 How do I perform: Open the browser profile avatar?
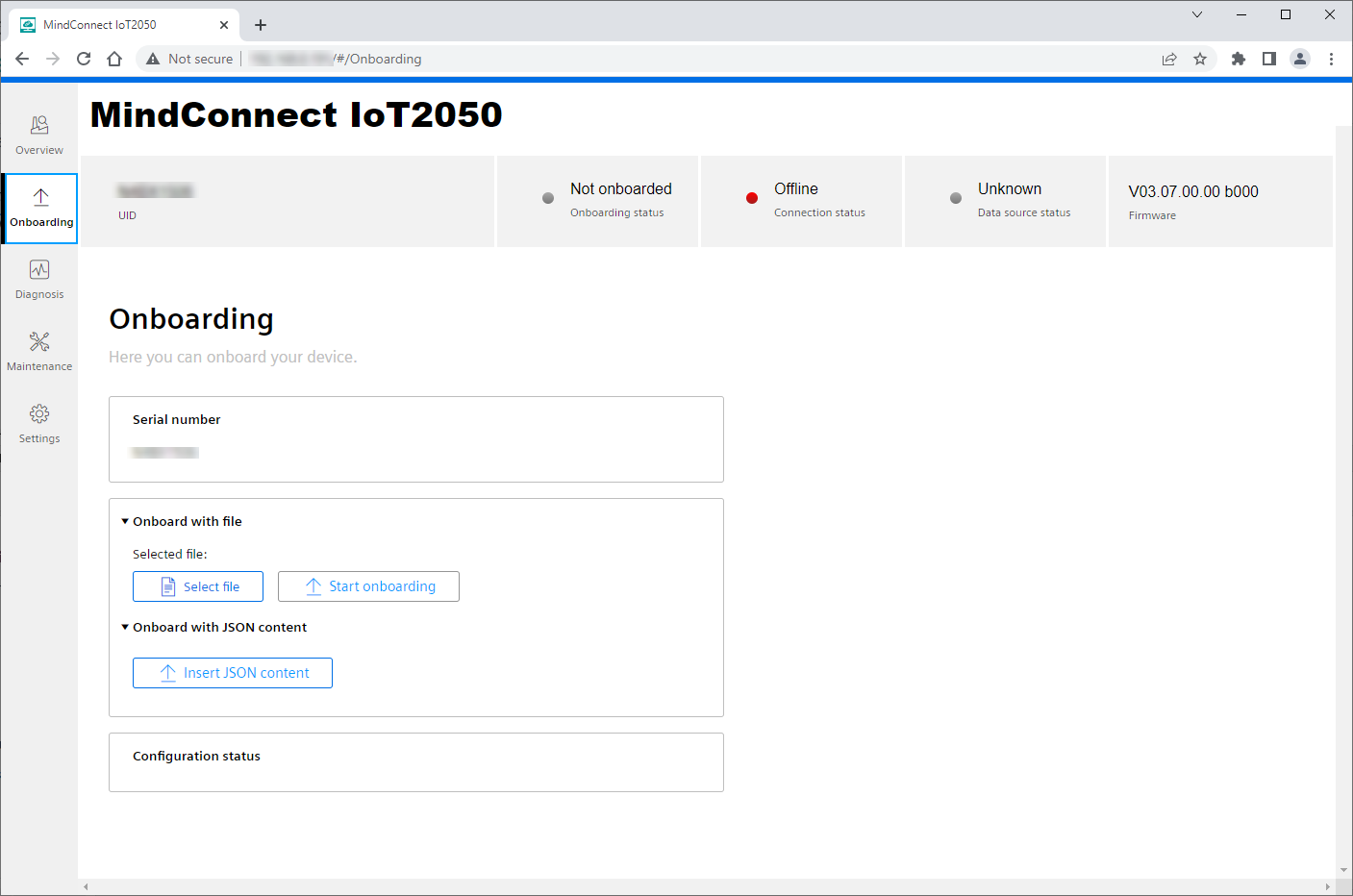1300,59
